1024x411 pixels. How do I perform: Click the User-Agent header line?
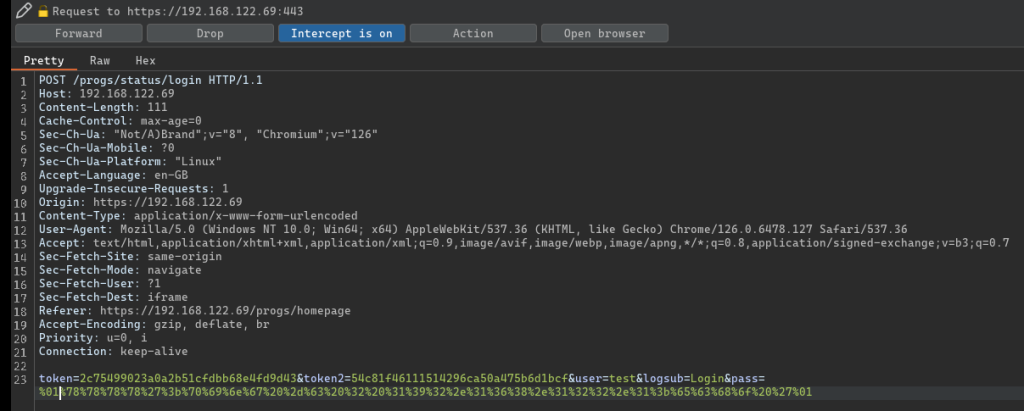click(x=473, y=229)
